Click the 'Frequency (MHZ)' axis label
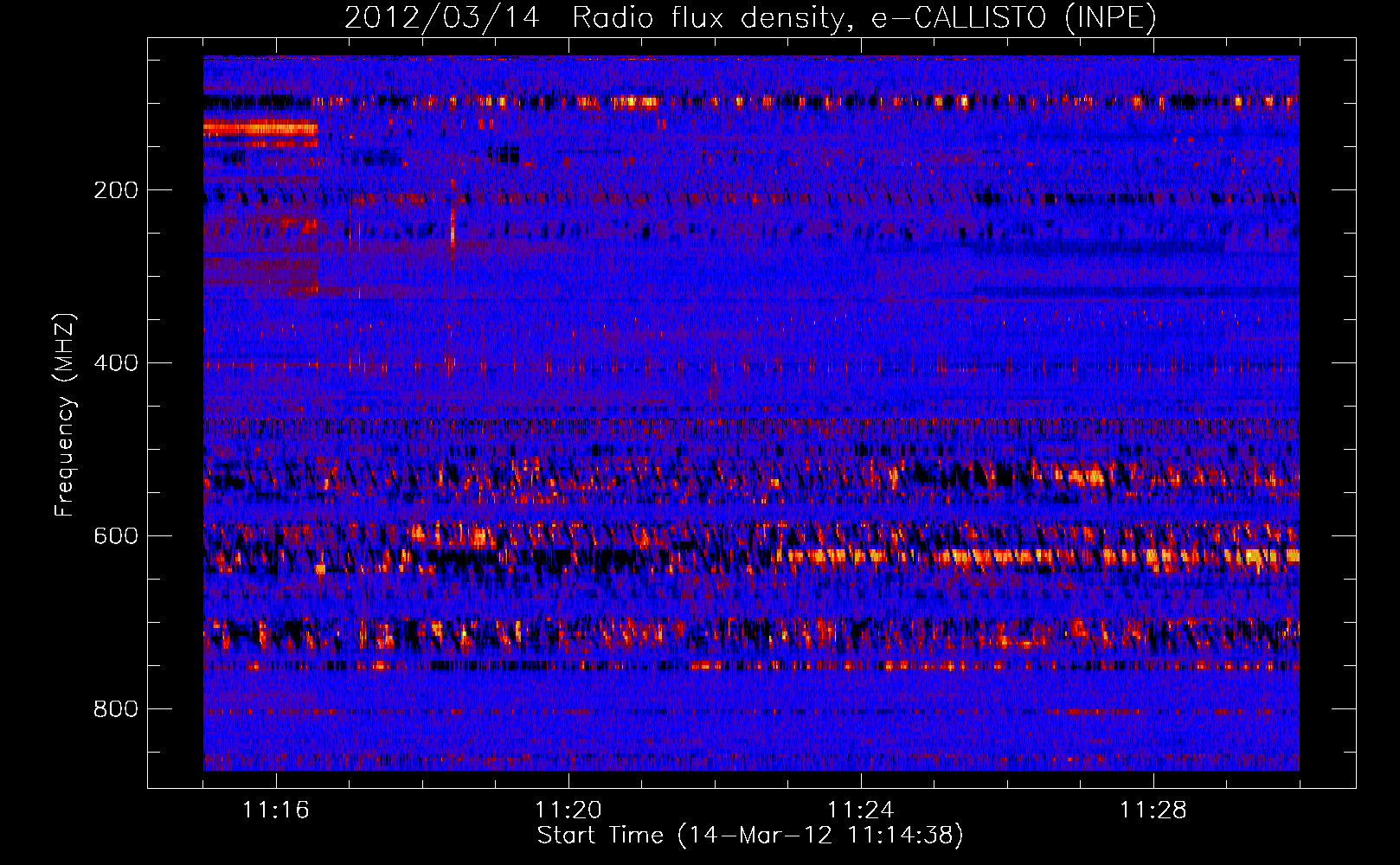This screenshot has height=865, width=1400. click(x=65, y=415)
